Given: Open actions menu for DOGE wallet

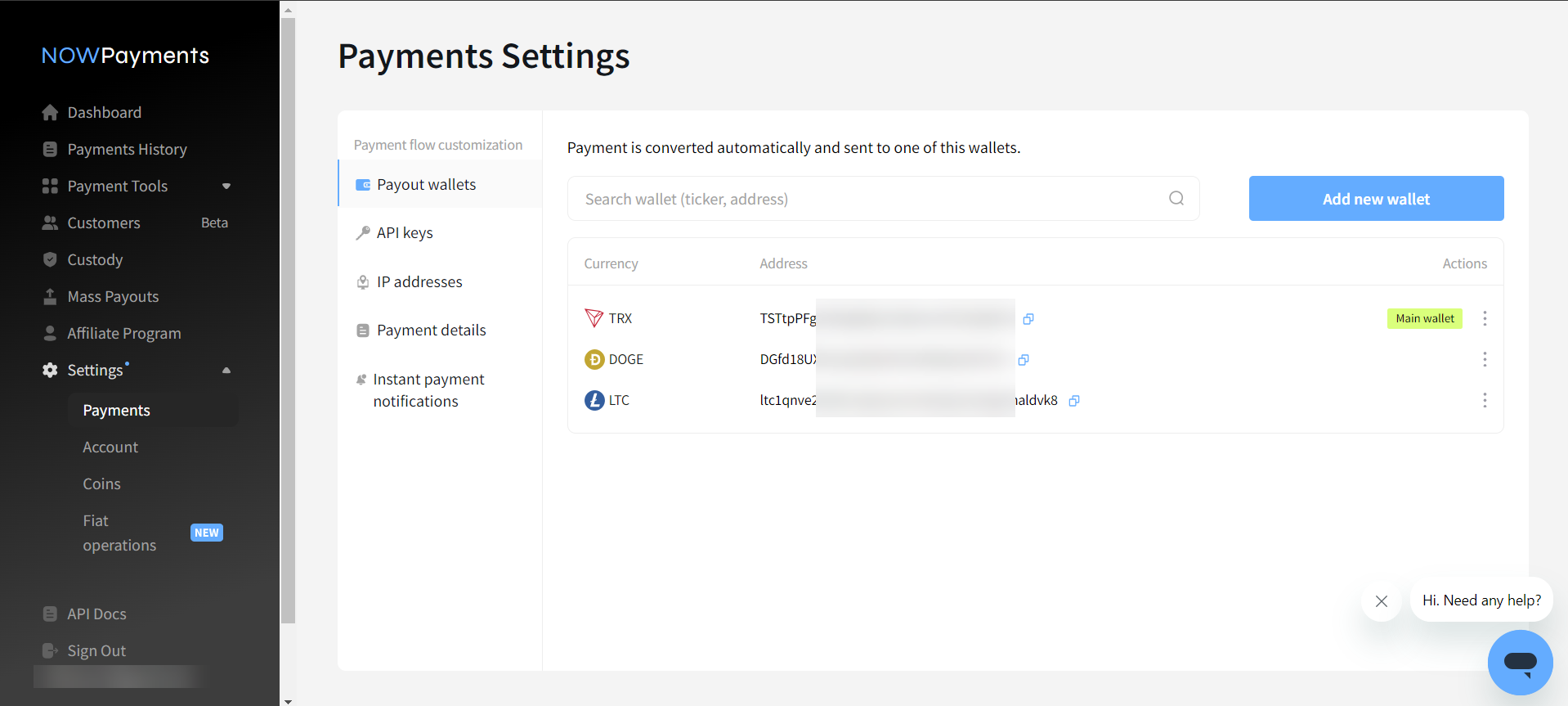Looking at the screenshot, I should click(x=1485, y=359).
